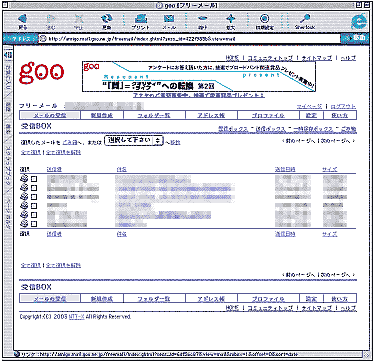Open the 検索 Explorer bar side tab
Image resolution: width=373 pixels, height=361 pixels.
[x=8, y=129]
